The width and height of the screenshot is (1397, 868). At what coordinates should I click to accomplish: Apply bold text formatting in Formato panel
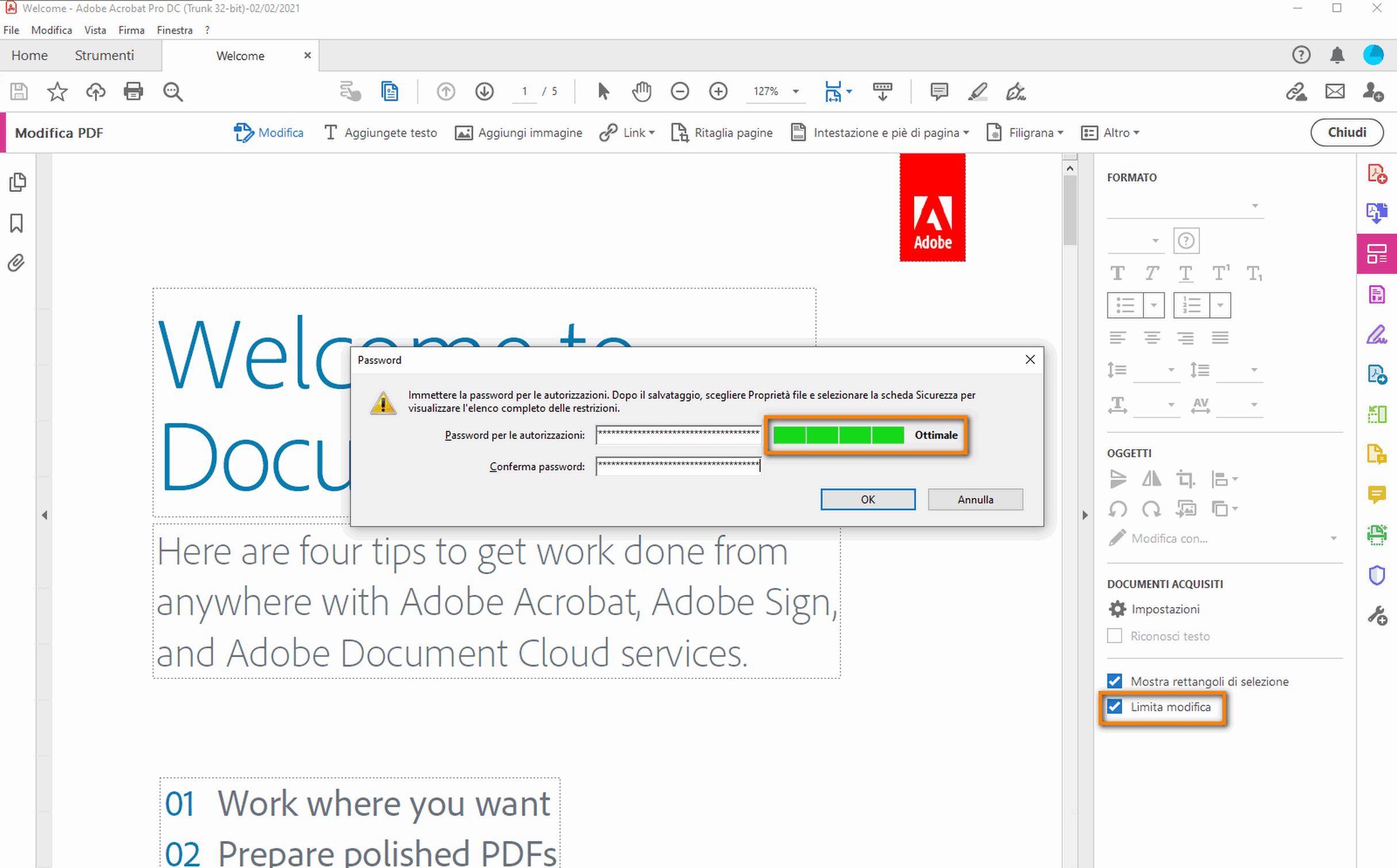(x=1118, y=273)
